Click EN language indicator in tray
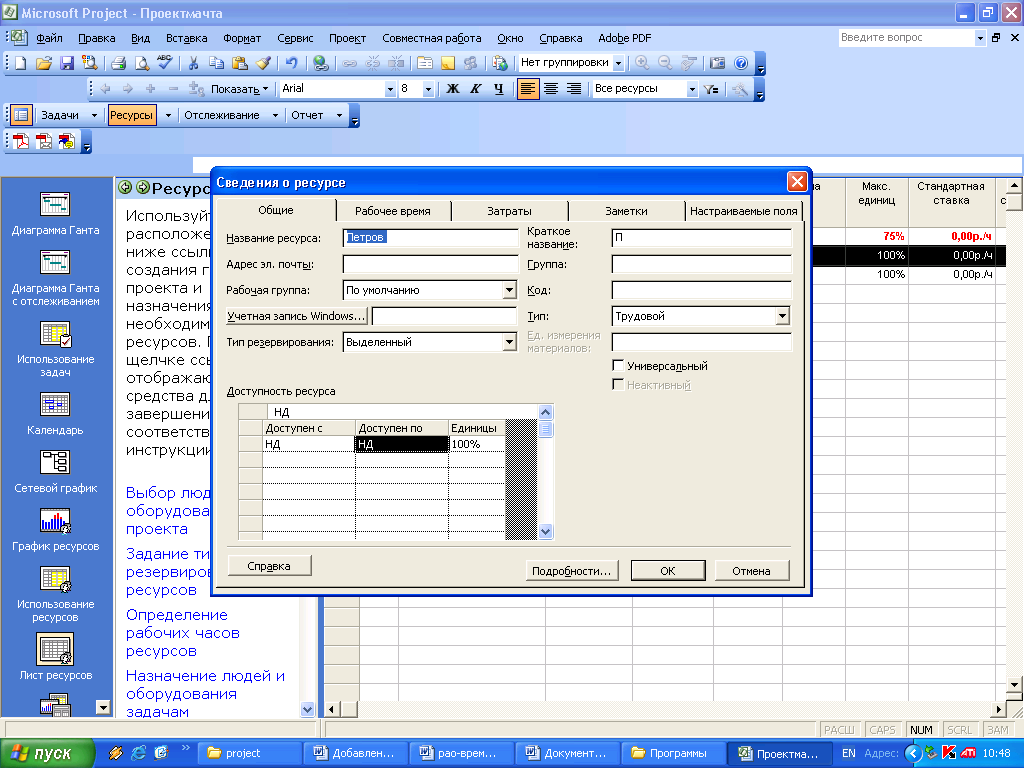 848,753
